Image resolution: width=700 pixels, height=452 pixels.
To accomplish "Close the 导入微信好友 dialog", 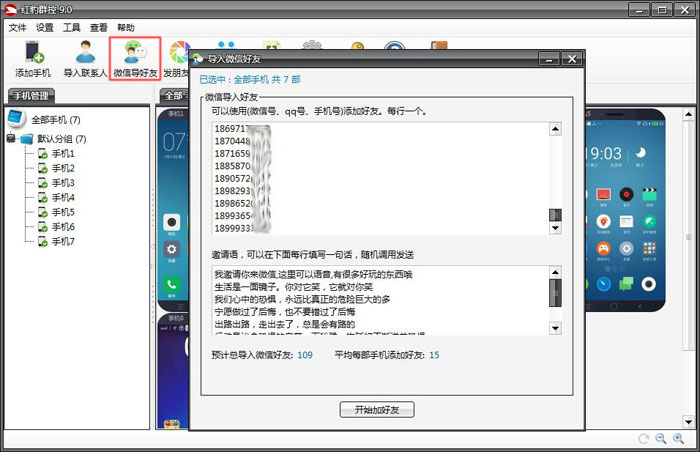I will click(x=572, y=59).
